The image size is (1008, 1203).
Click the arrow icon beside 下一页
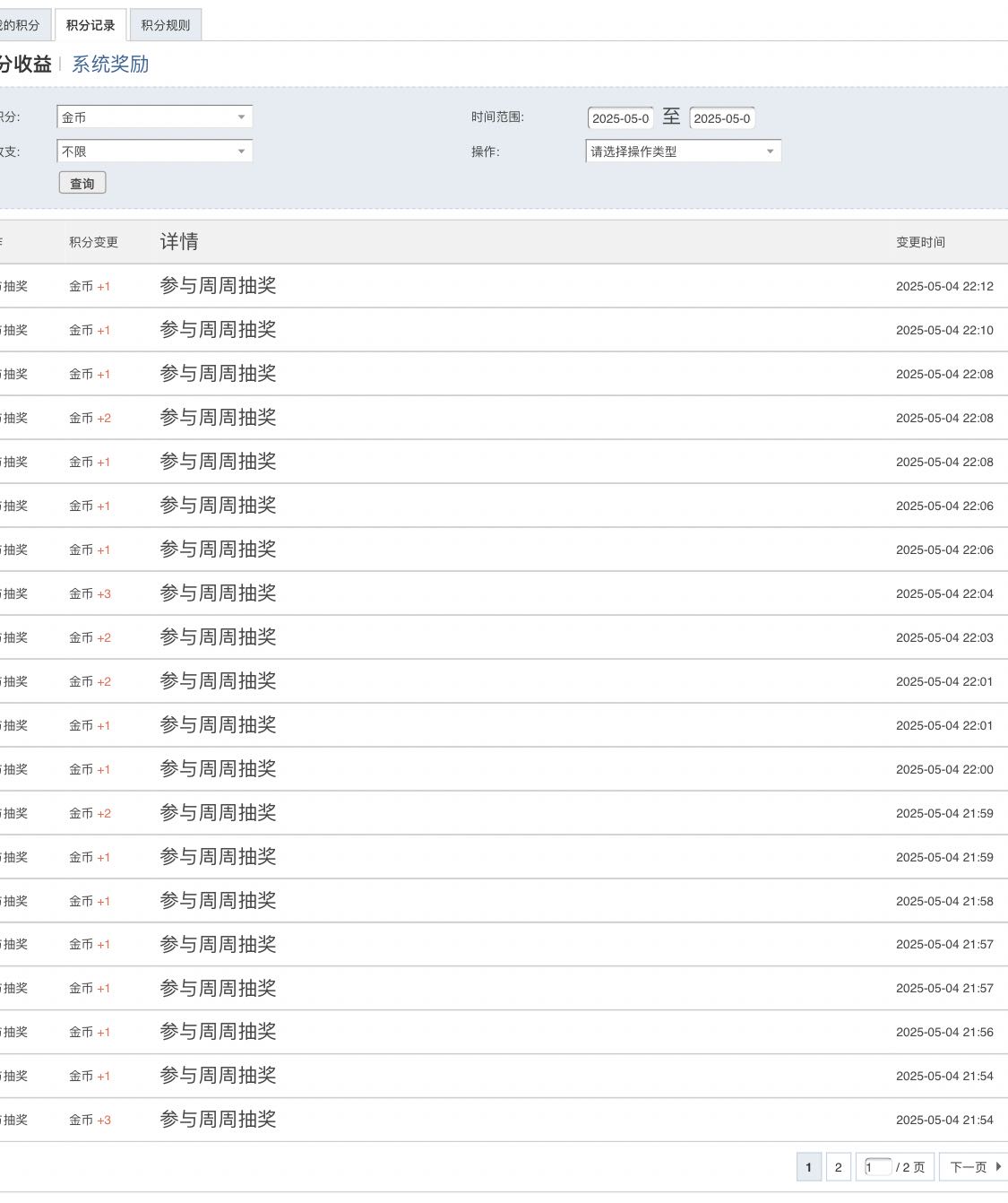pyautogui.click(x=998, y=1167)
